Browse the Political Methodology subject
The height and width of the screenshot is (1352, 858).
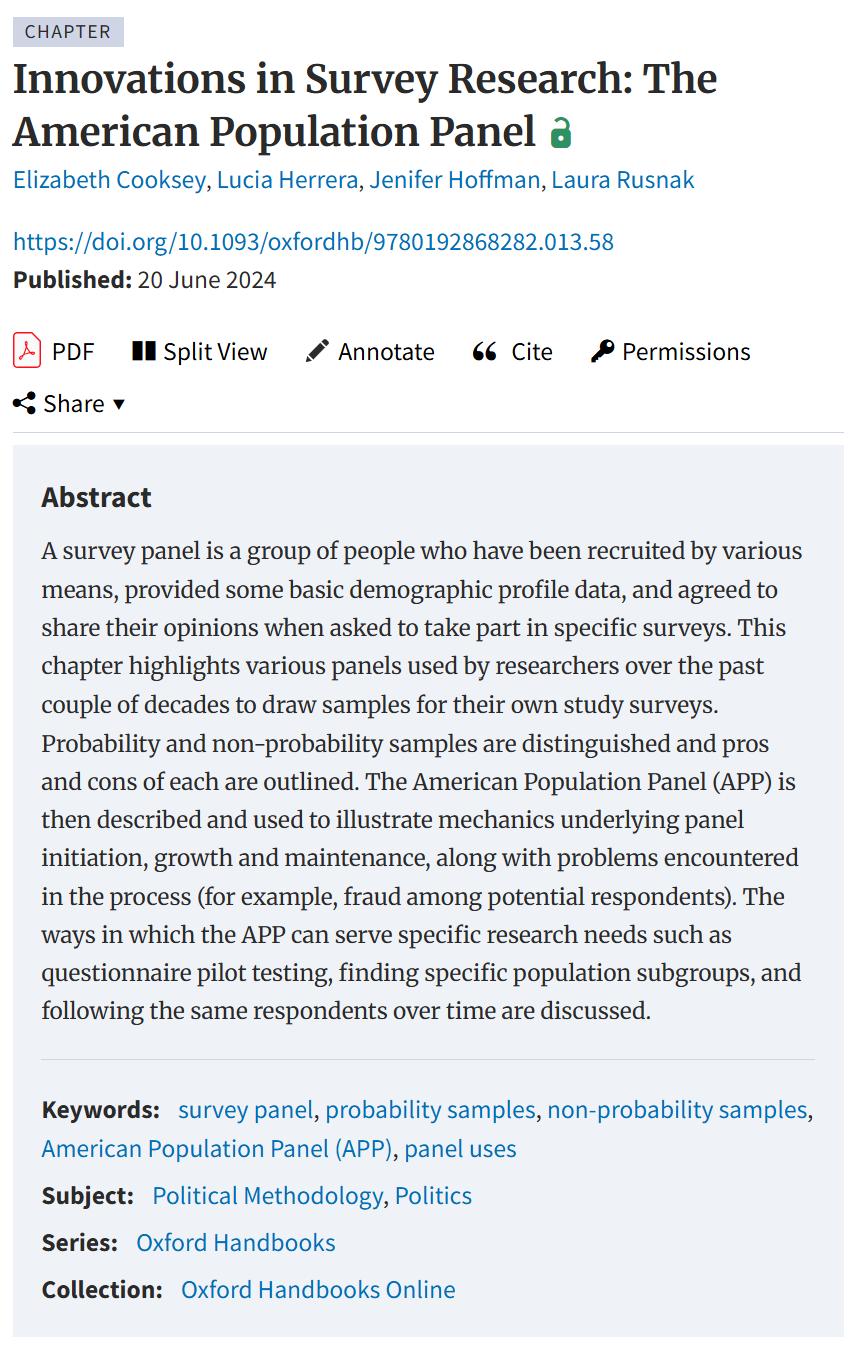tap(267, 1195)
